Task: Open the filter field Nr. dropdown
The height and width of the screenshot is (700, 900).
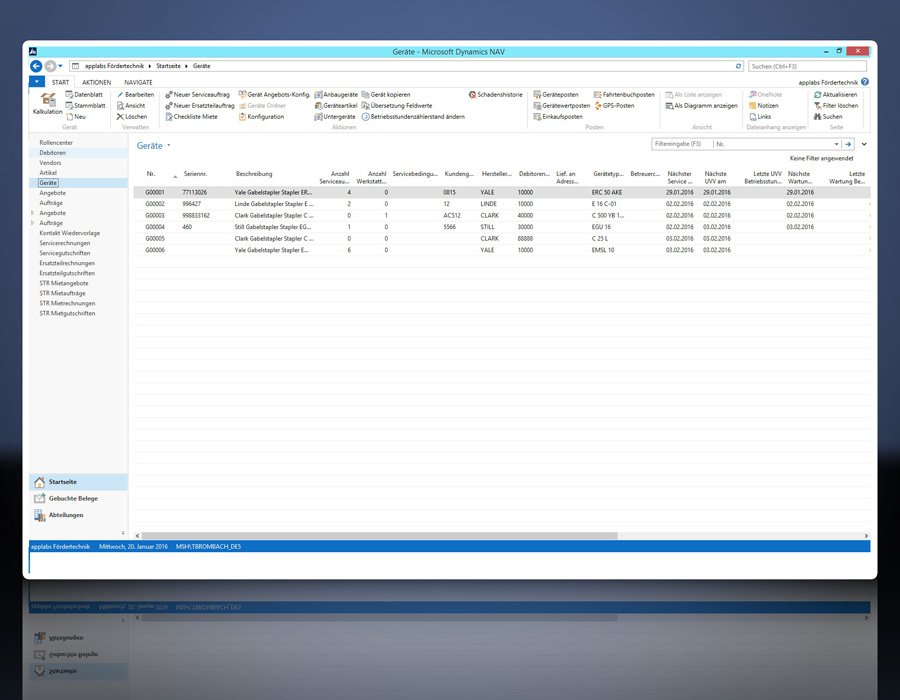Action: click(x=836, y=144)
